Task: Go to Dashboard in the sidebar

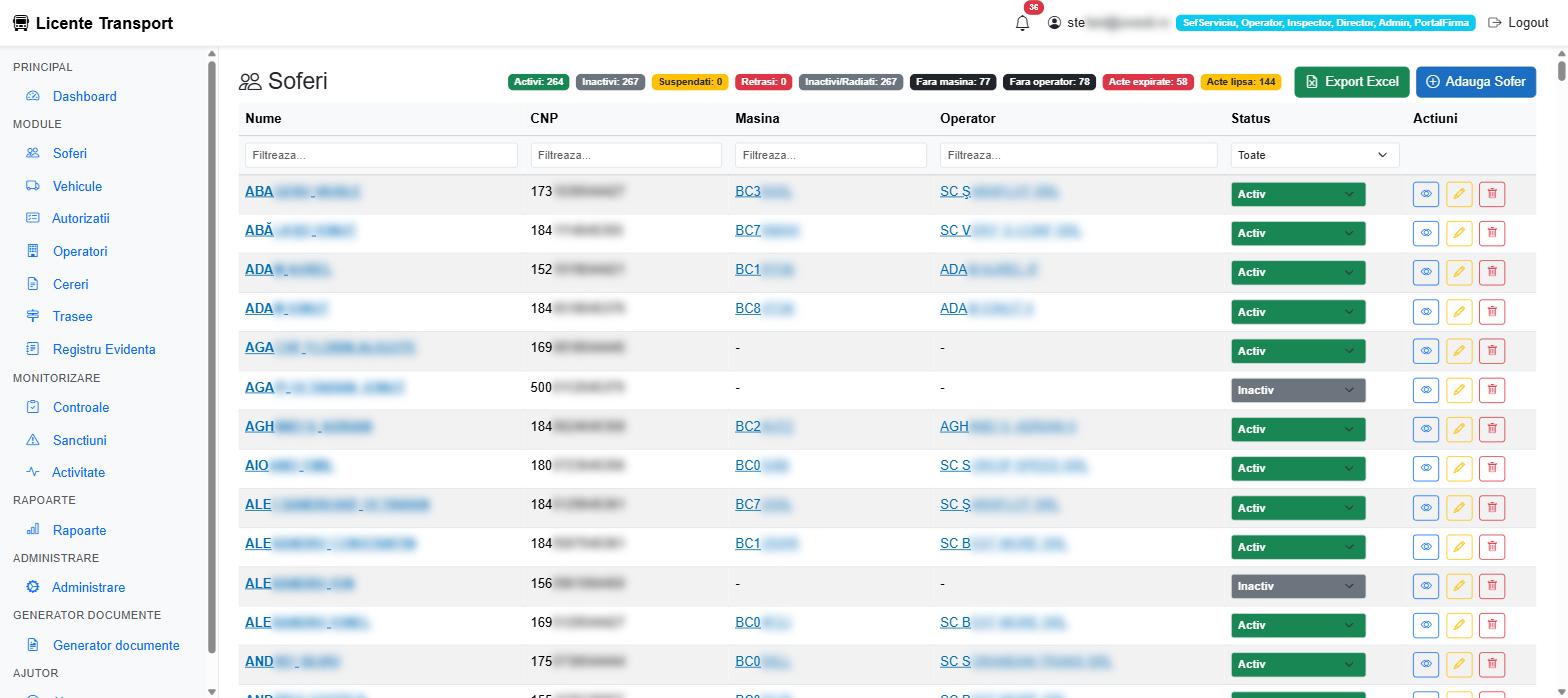Action: click(x=84, y=96)
